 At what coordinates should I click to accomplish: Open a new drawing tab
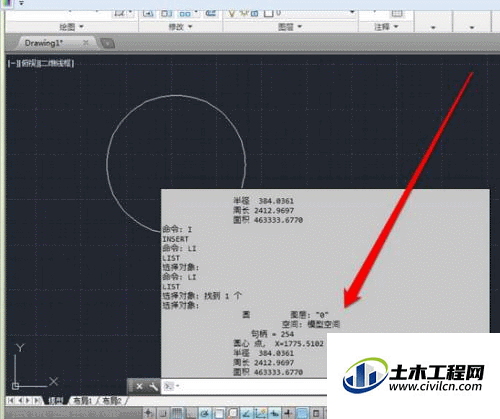[107, 43]
